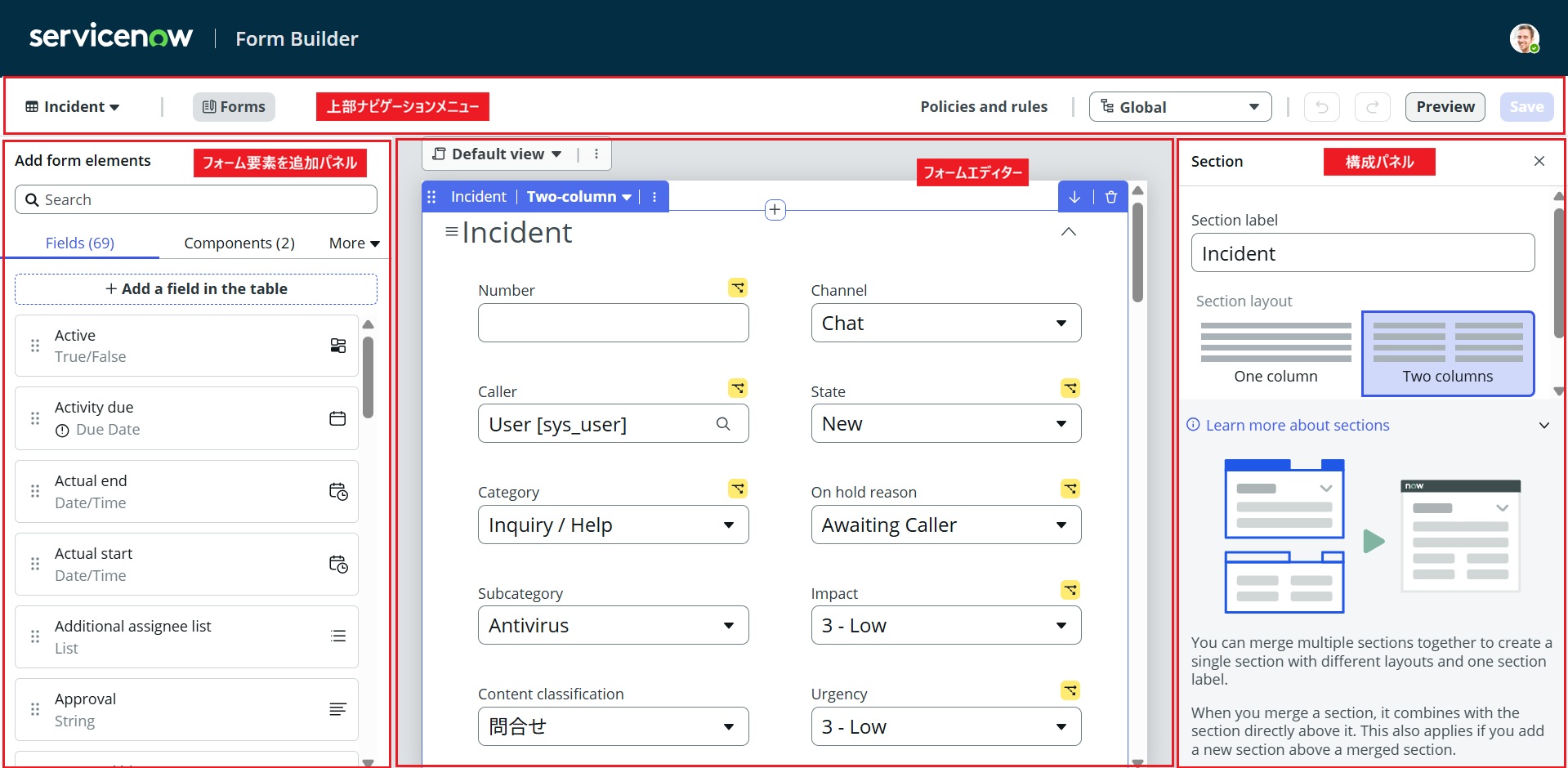
Task: Expand the Channel dropdown showing Chat
Action: point(945,324)
